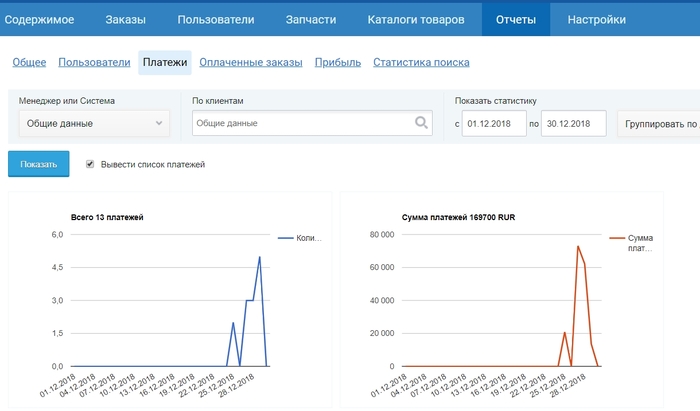The image size is (700, 411).
Task: Open 'Каталоги товаров' in the navigation bar
Action: (415, 19)
